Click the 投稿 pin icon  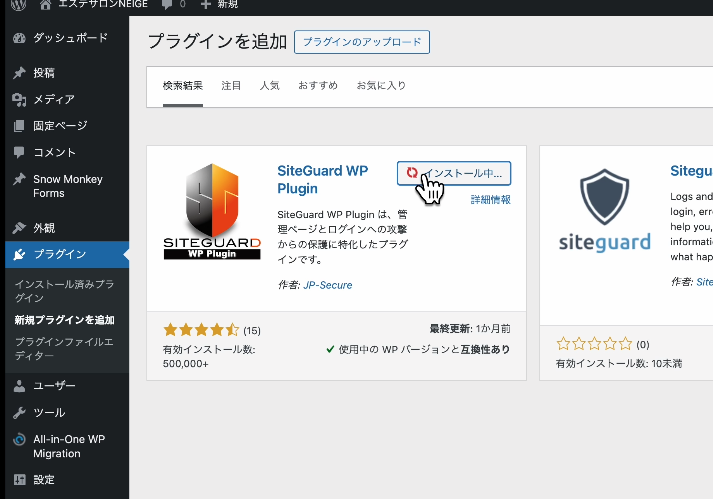[x=19, y=73]
